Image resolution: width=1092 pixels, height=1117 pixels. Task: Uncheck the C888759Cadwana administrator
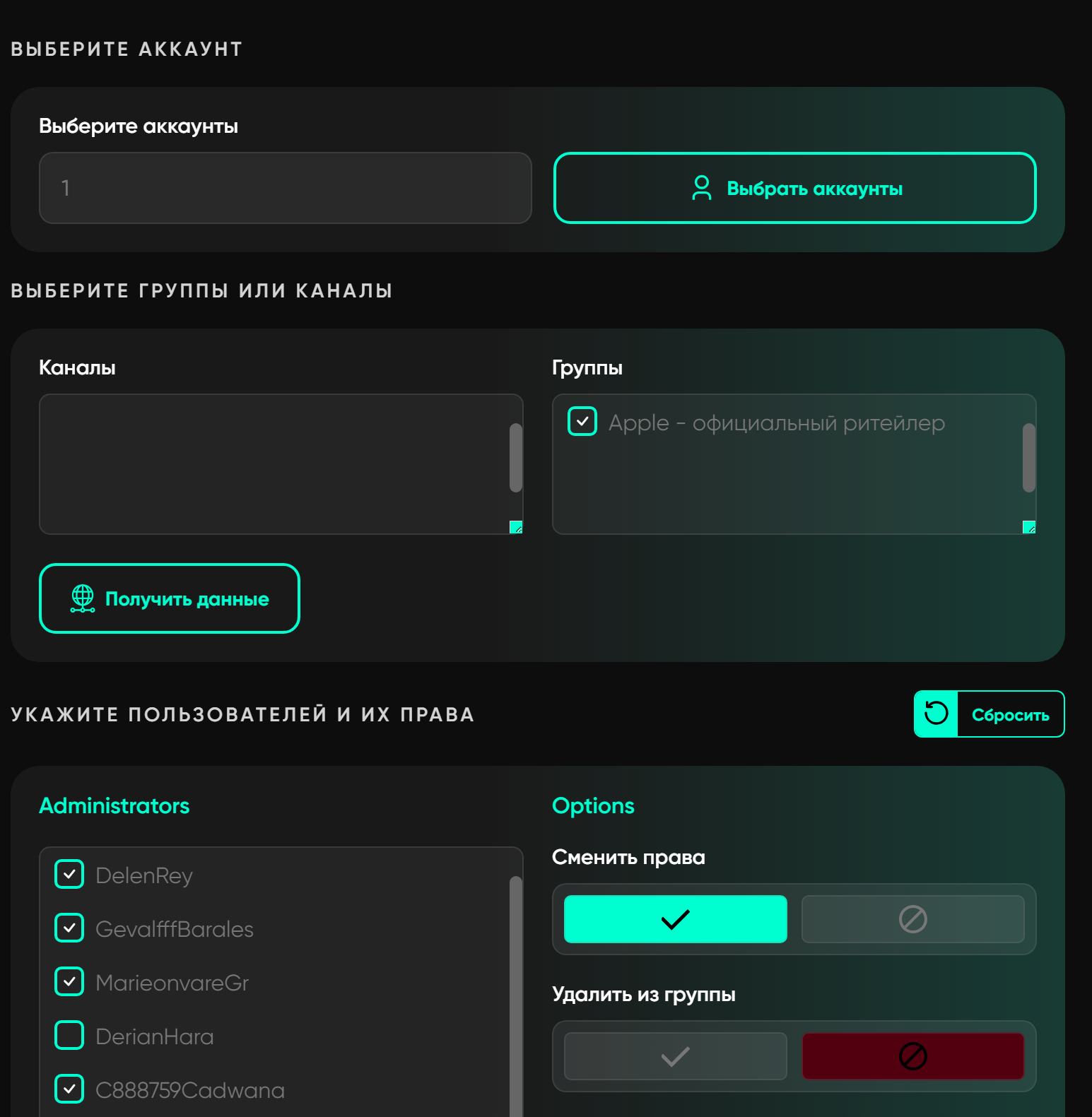(x=69, y=1089)
